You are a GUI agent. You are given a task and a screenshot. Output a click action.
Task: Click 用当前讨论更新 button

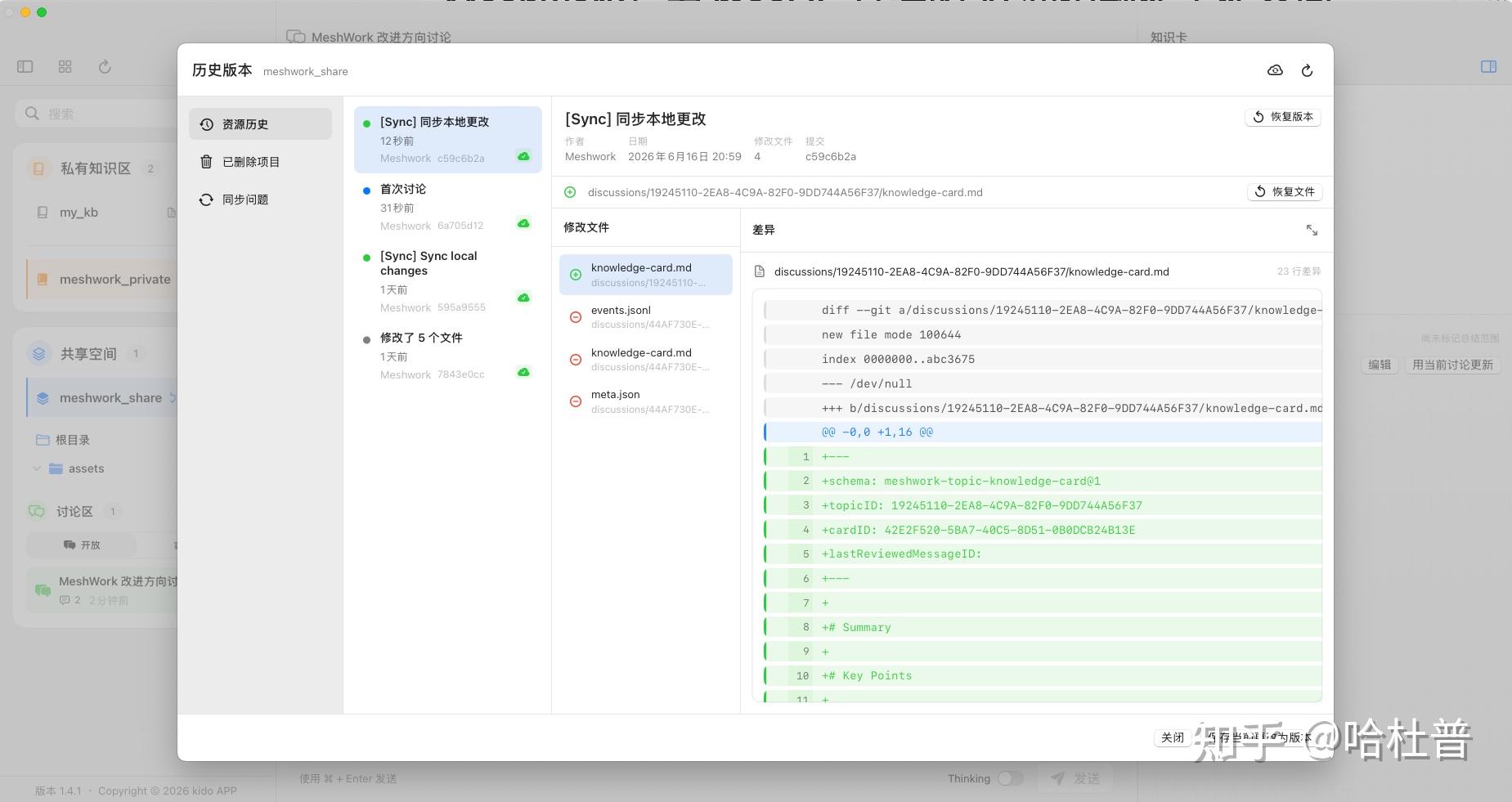(1452, 365)
